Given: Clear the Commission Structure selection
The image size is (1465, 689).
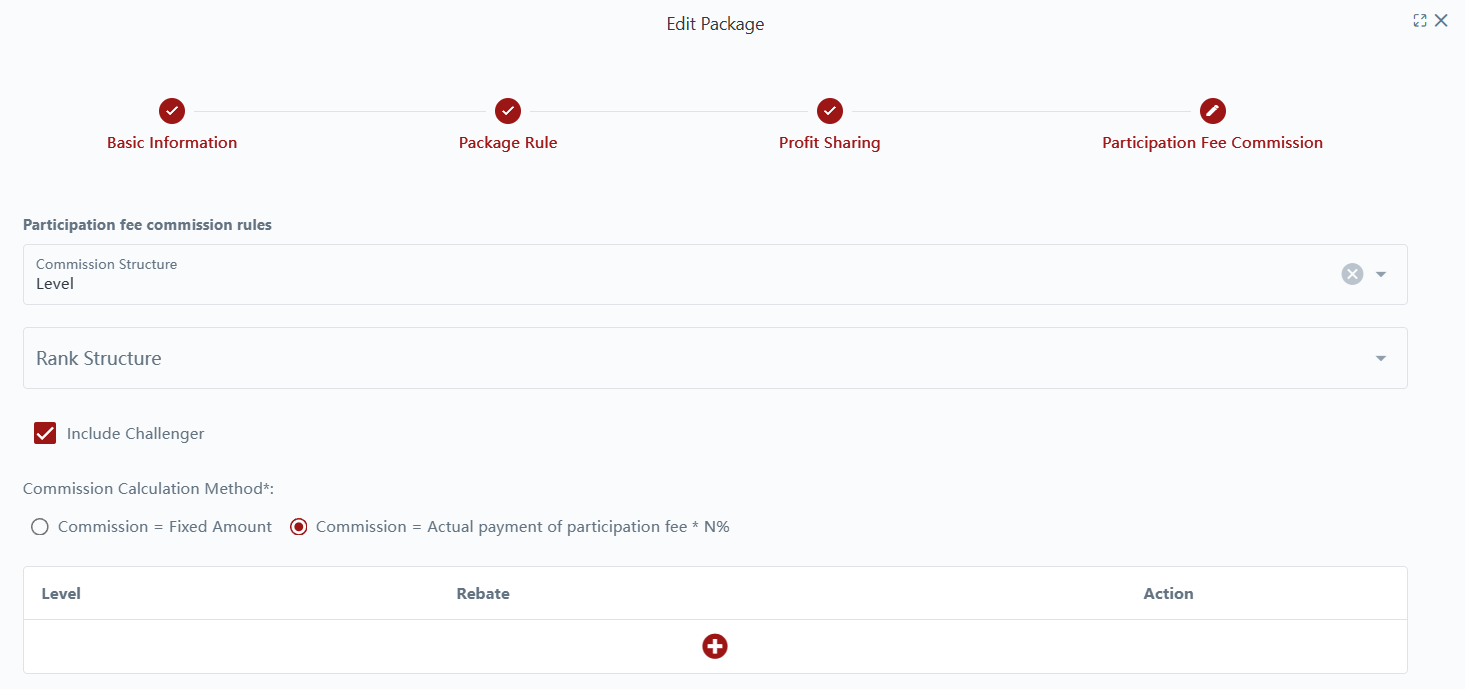Looking at the screenshot, I should pyautogui.click(x=1352, y=274).
